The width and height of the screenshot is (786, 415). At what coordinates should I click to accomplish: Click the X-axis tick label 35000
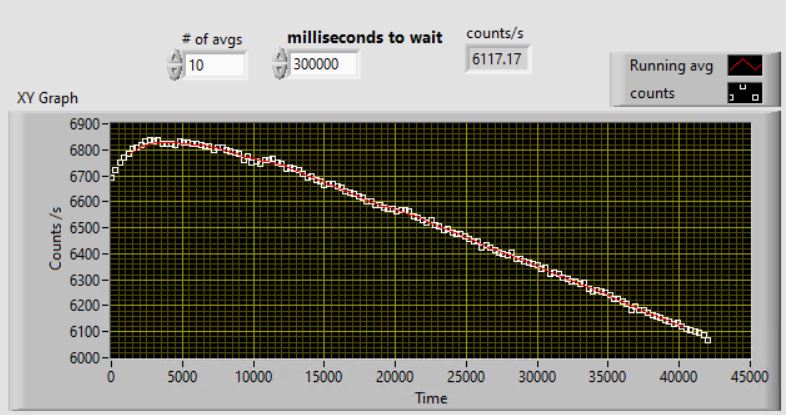608,377
